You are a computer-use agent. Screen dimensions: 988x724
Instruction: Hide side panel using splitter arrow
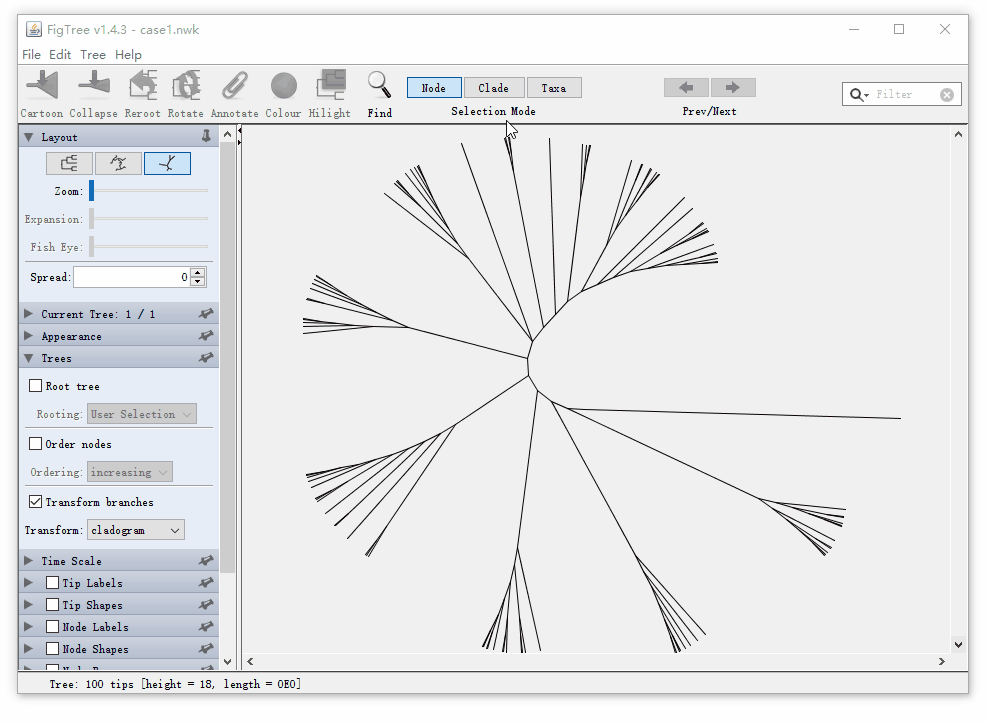(x=239, y=132)
